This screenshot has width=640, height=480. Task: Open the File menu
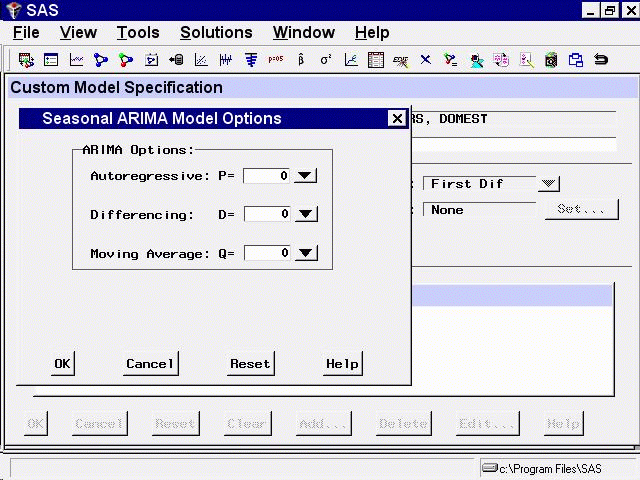click(26, 33)
